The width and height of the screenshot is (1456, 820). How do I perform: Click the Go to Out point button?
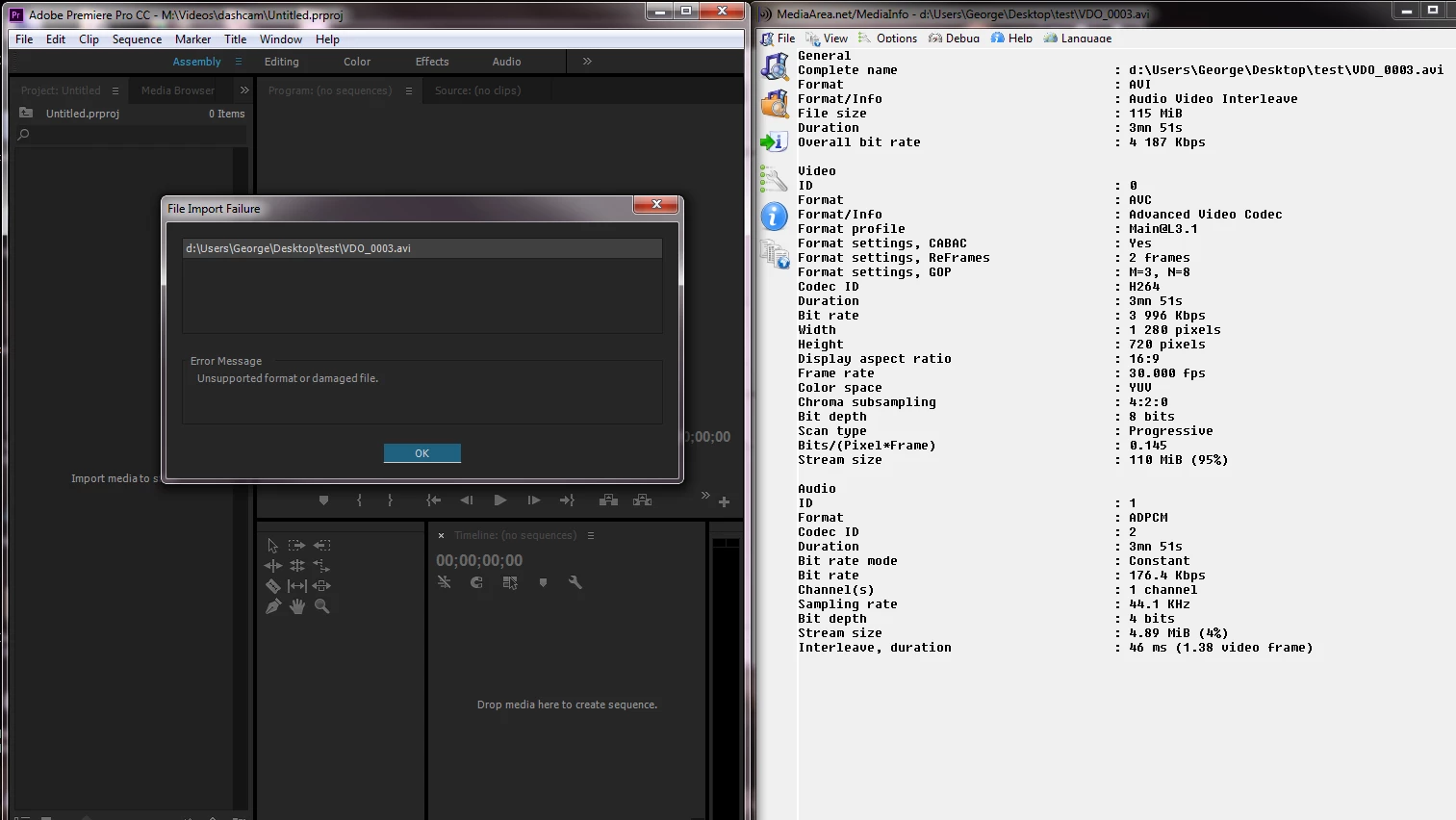(567, 500)
